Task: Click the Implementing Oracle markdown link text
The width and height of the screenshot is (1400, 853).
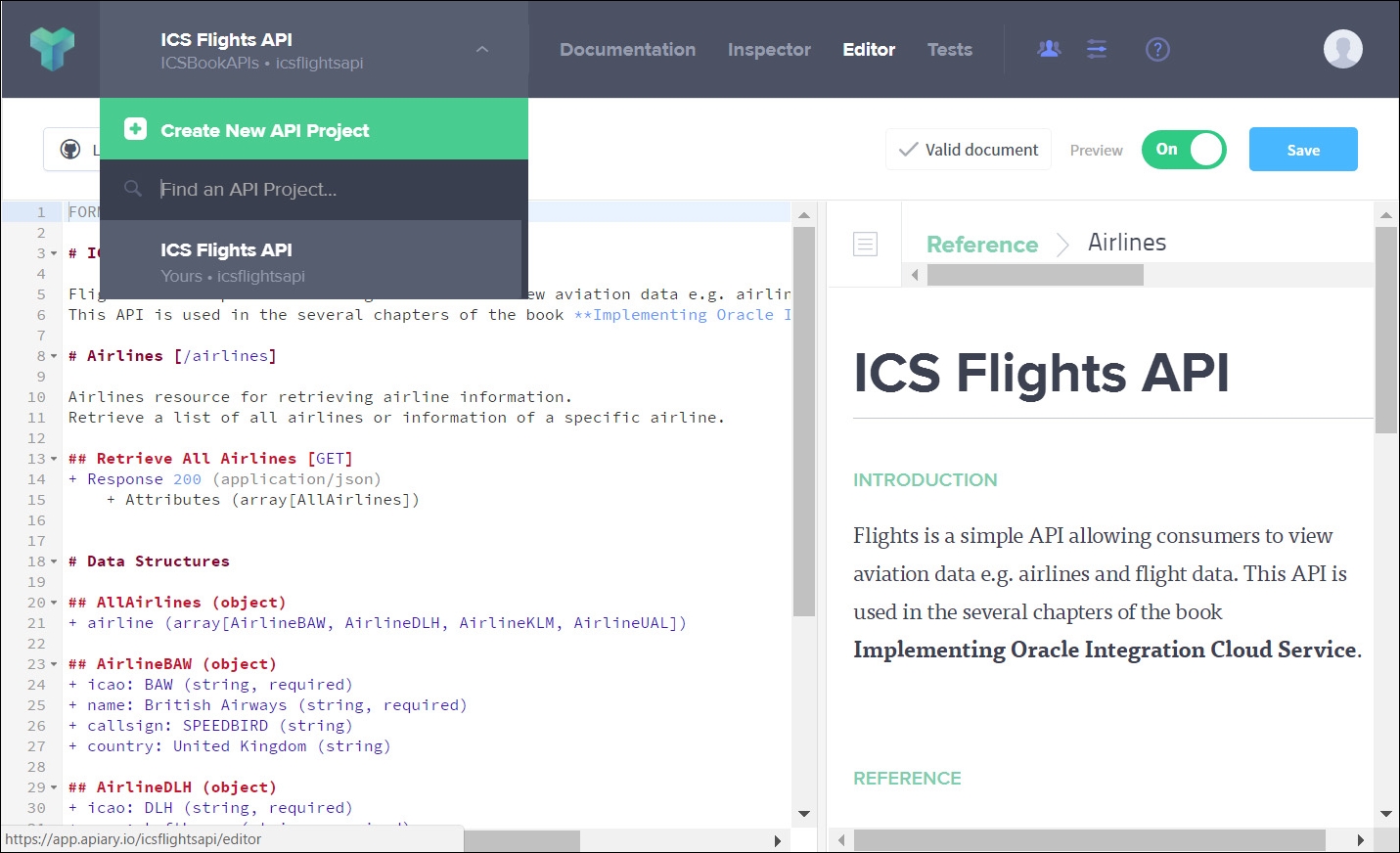Action: [682, 315]
